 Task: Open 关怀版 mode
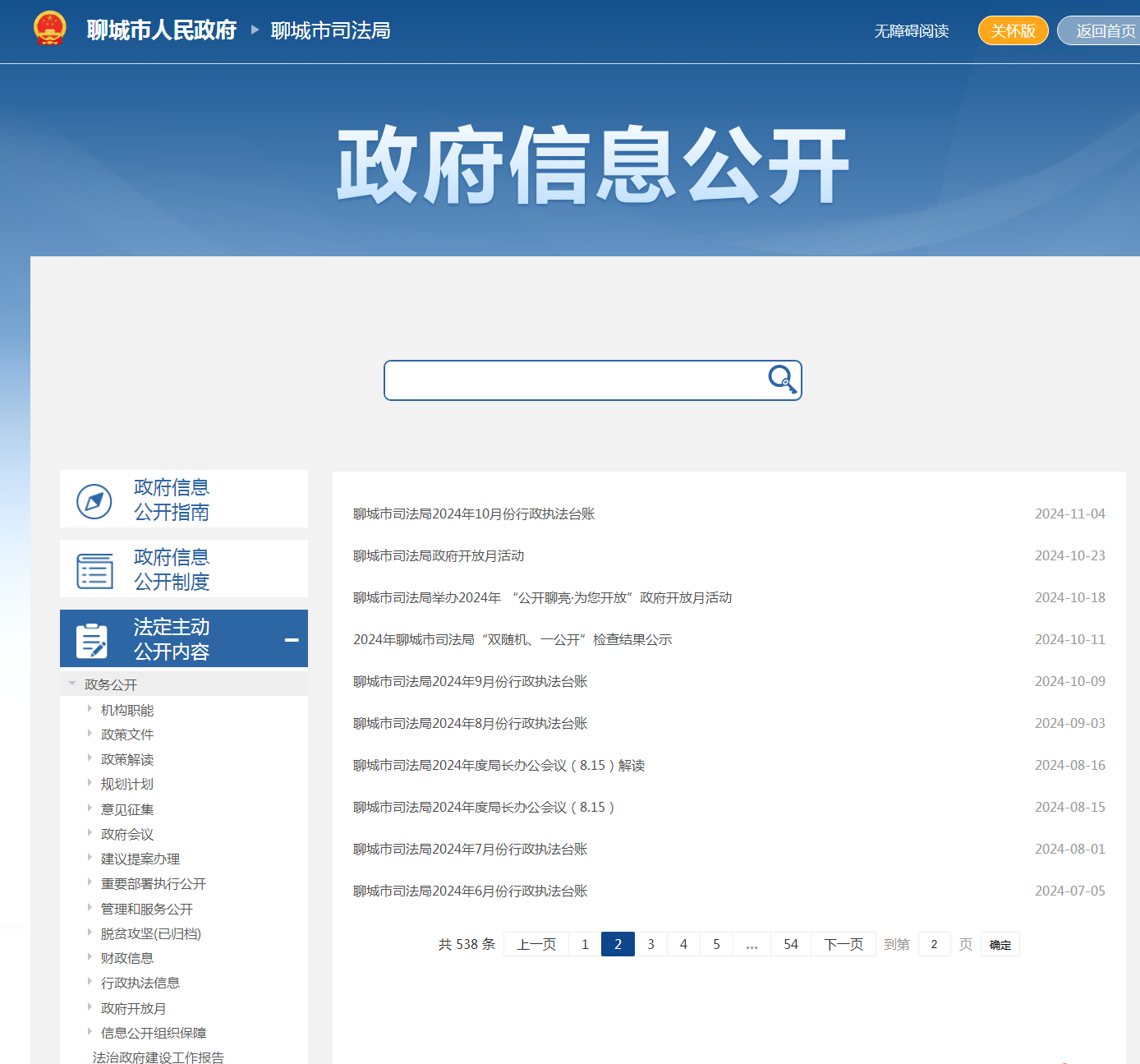point(1013,30)
